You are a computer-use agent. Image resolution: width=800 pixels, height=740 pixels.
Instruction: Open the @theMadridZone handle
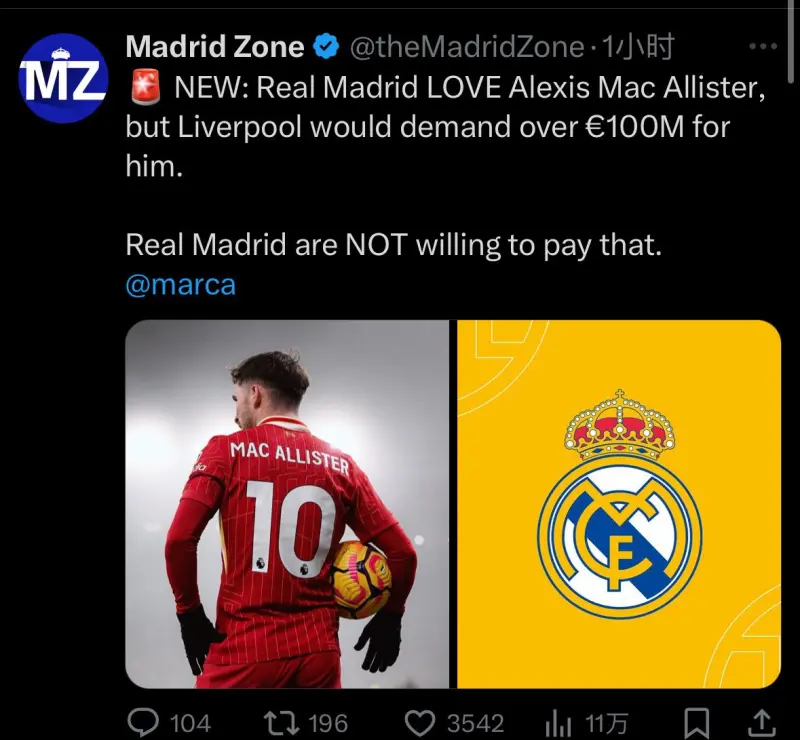click(467, 47)
